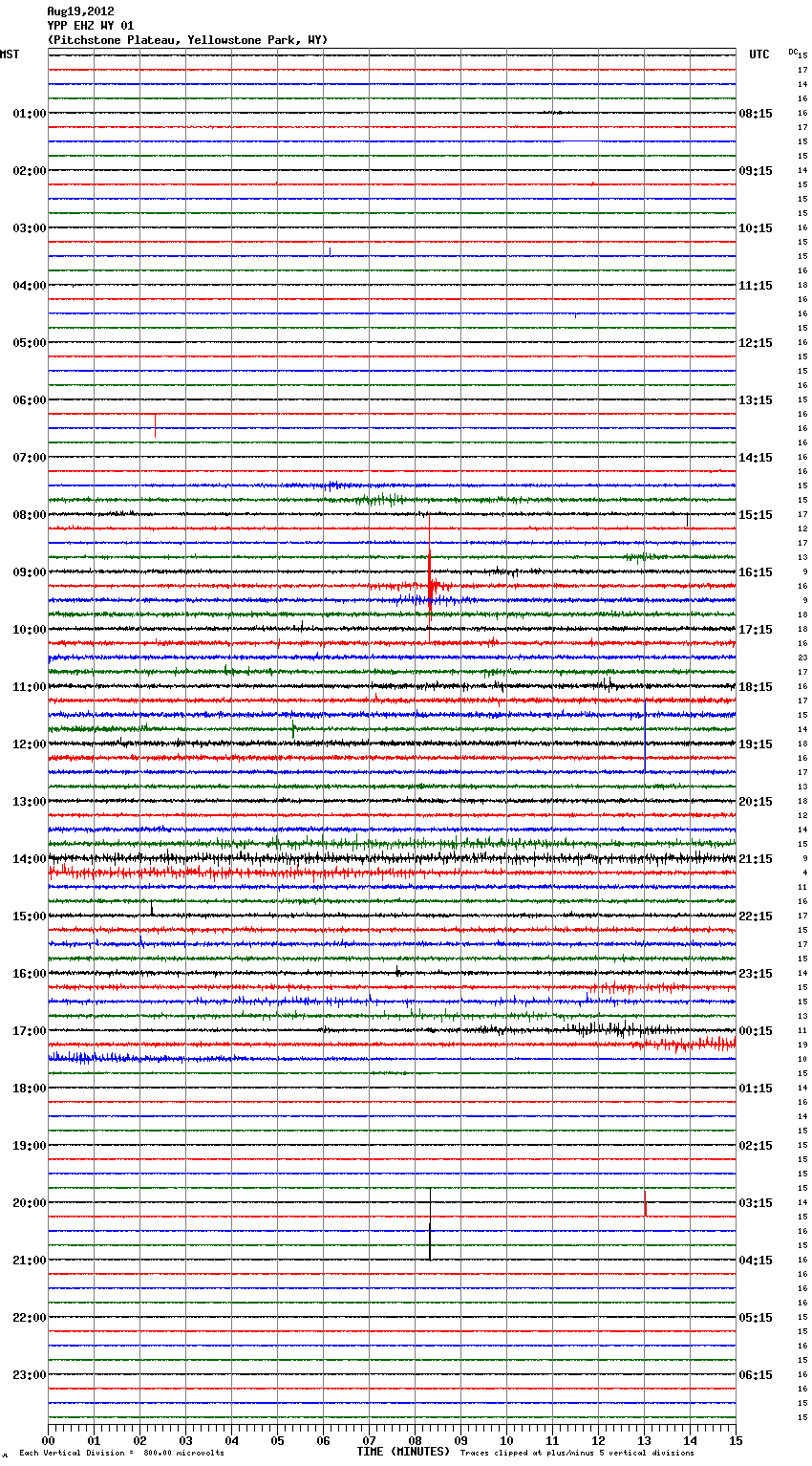Select the 07:00 MST time label
Image resolution: width=812 pixels, height=1466 pixels.
point(29,458)
